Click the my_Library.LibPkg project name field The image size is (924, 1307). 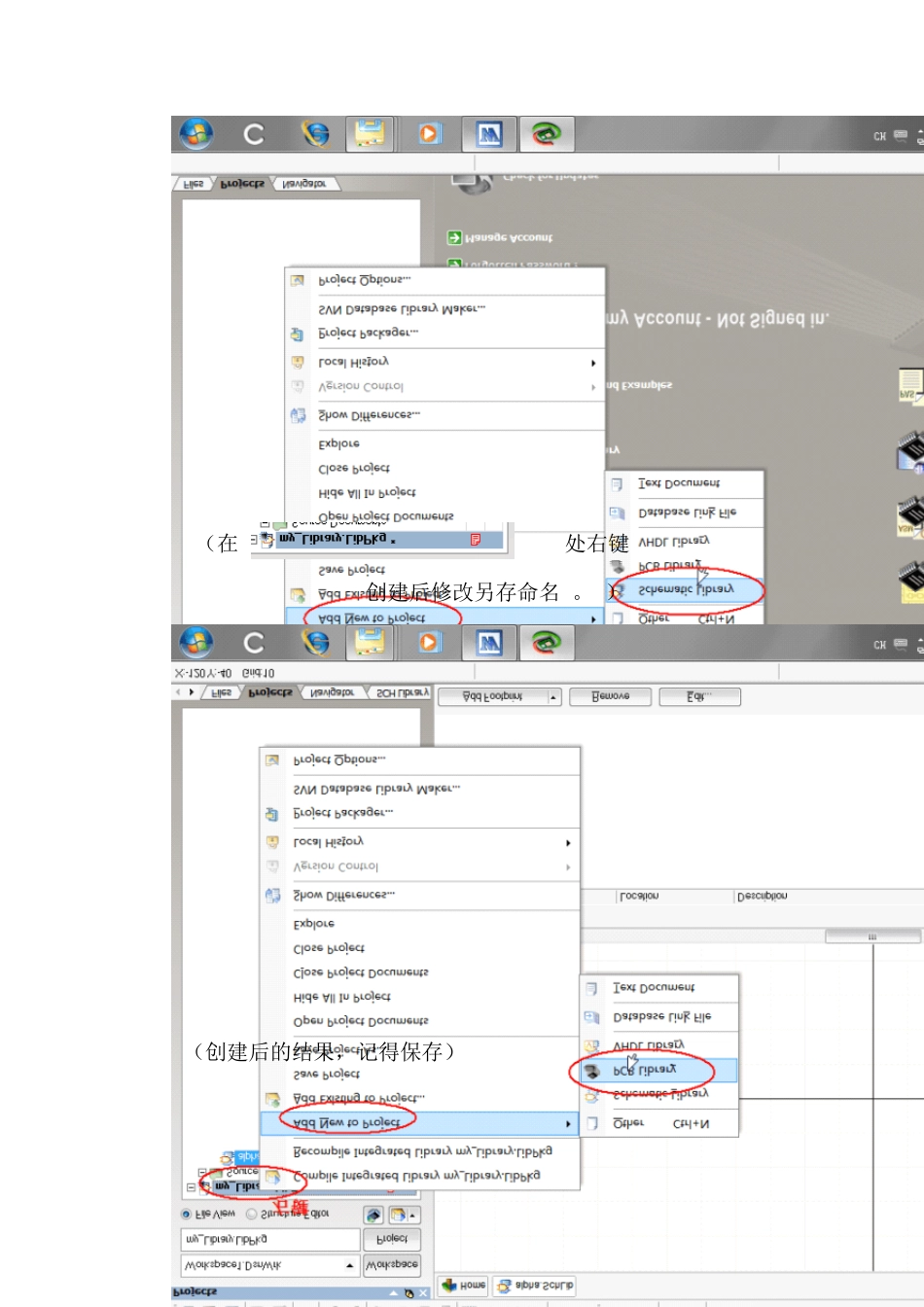(269, 1239)
